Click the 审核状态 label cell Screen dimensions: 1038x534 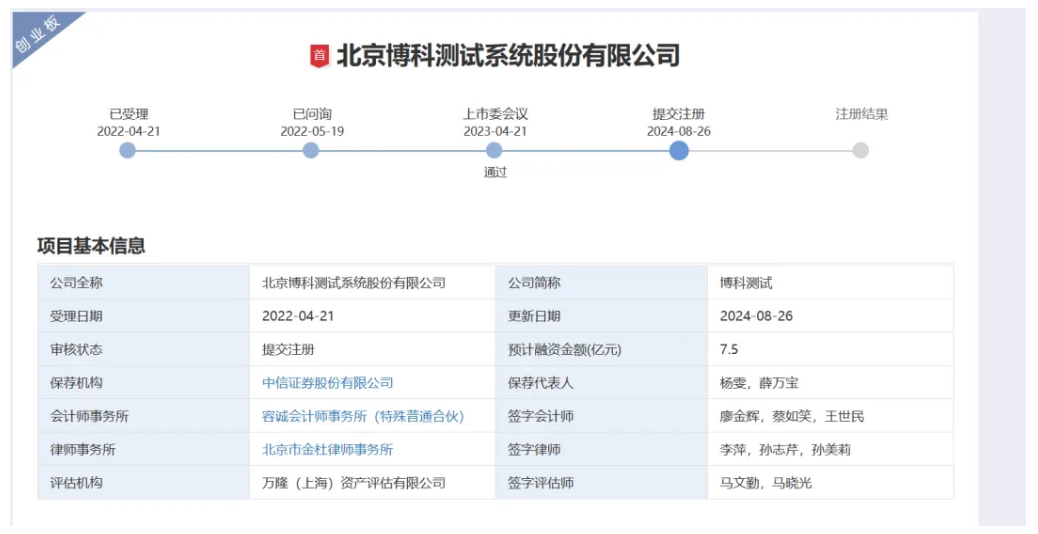pos(144,349)
